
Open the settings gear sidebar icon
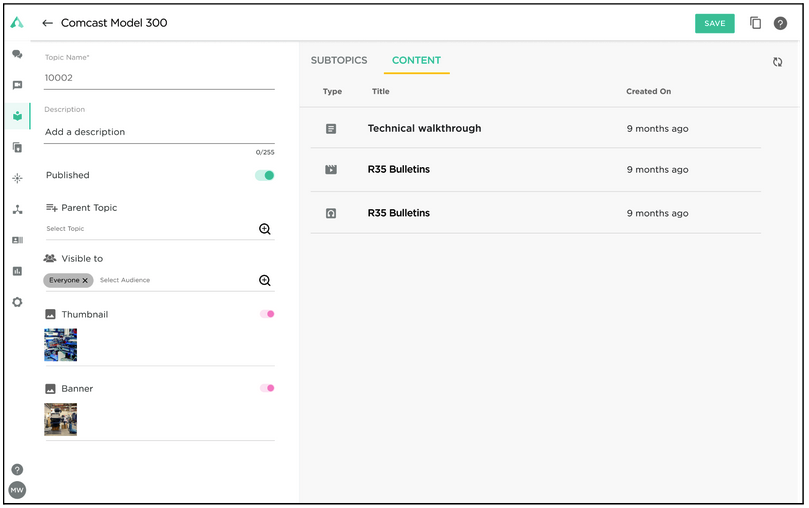click(18, 302)
